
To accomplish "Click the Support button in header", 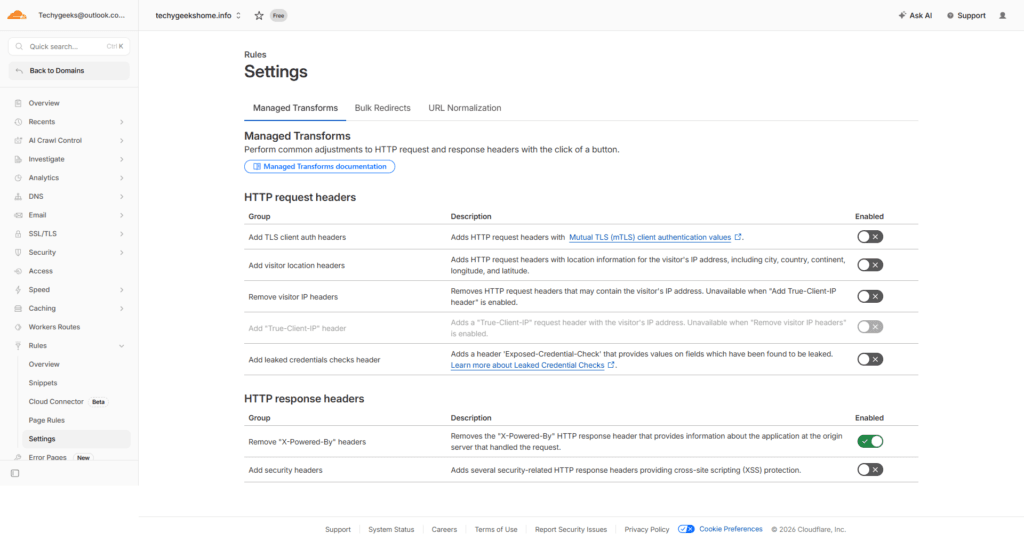I will [x=966, y=16].
